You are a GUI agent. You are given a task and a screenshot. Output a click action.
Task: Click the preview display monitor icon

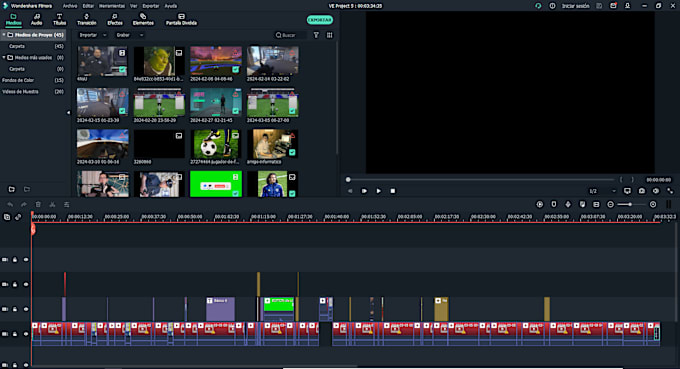627,191
